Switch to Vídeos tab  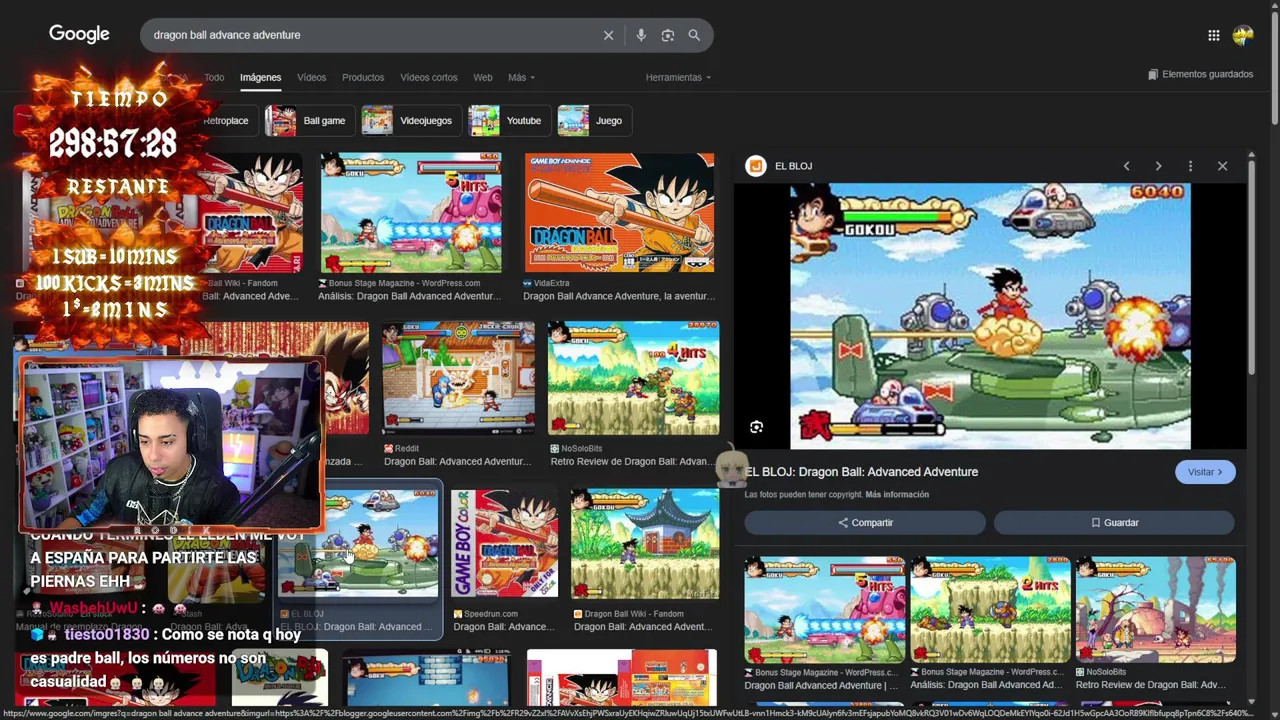[311, 77]
